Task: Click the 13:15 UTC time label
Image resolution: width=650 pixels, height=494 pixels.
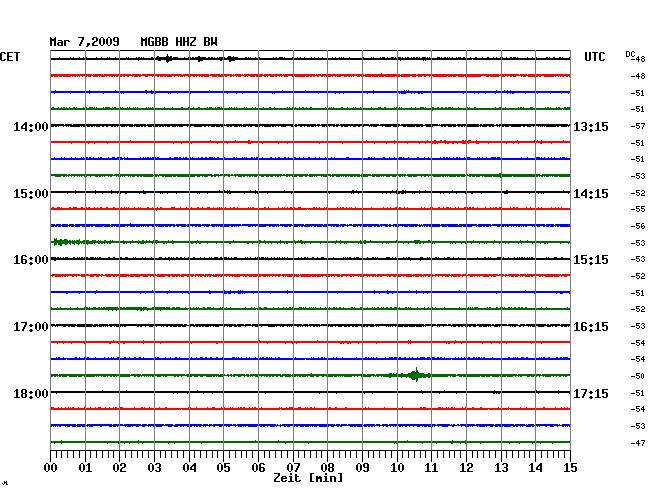Action: click(591, 126)
